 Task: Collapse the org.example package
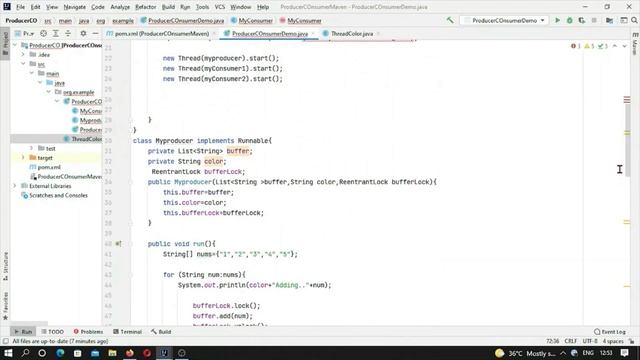coord(49,92)
